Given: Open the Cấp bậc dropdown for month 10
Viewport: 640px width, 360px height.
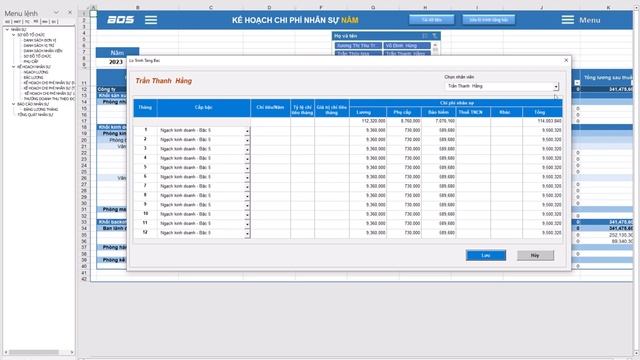Looking at the screenshot, I should pos(247,215).
